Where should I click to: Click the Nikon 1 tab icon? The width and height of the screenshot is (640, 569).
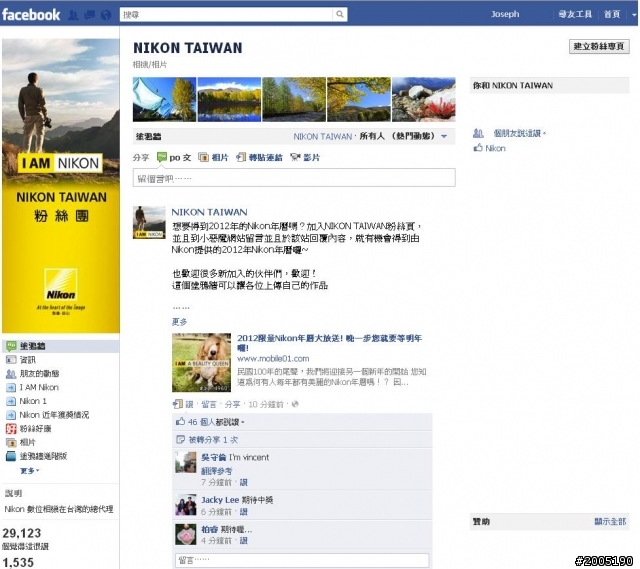click(x=11, y=401)
